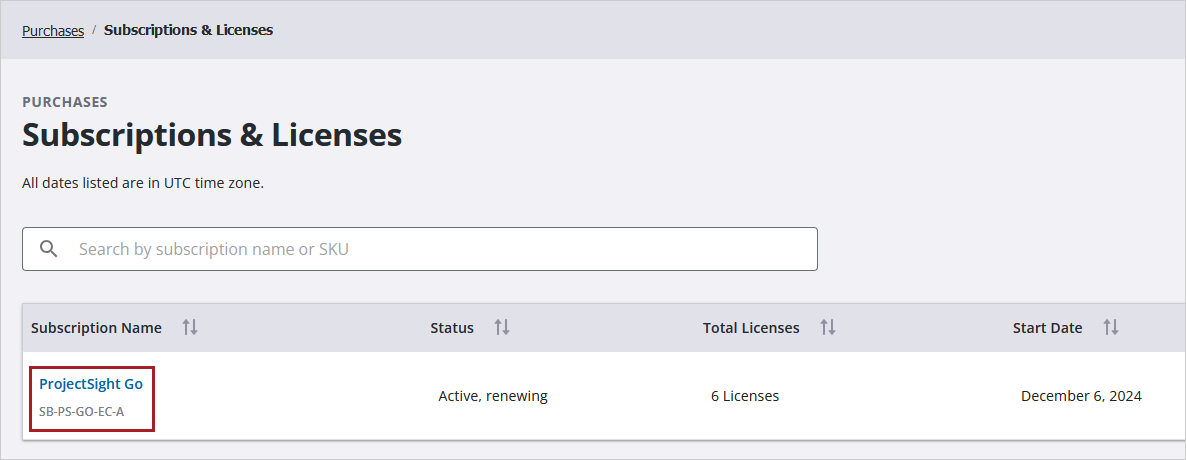Click the magnifying glass search icon
This screenshot has height=460, width=1186.
[x=48, y=249]
